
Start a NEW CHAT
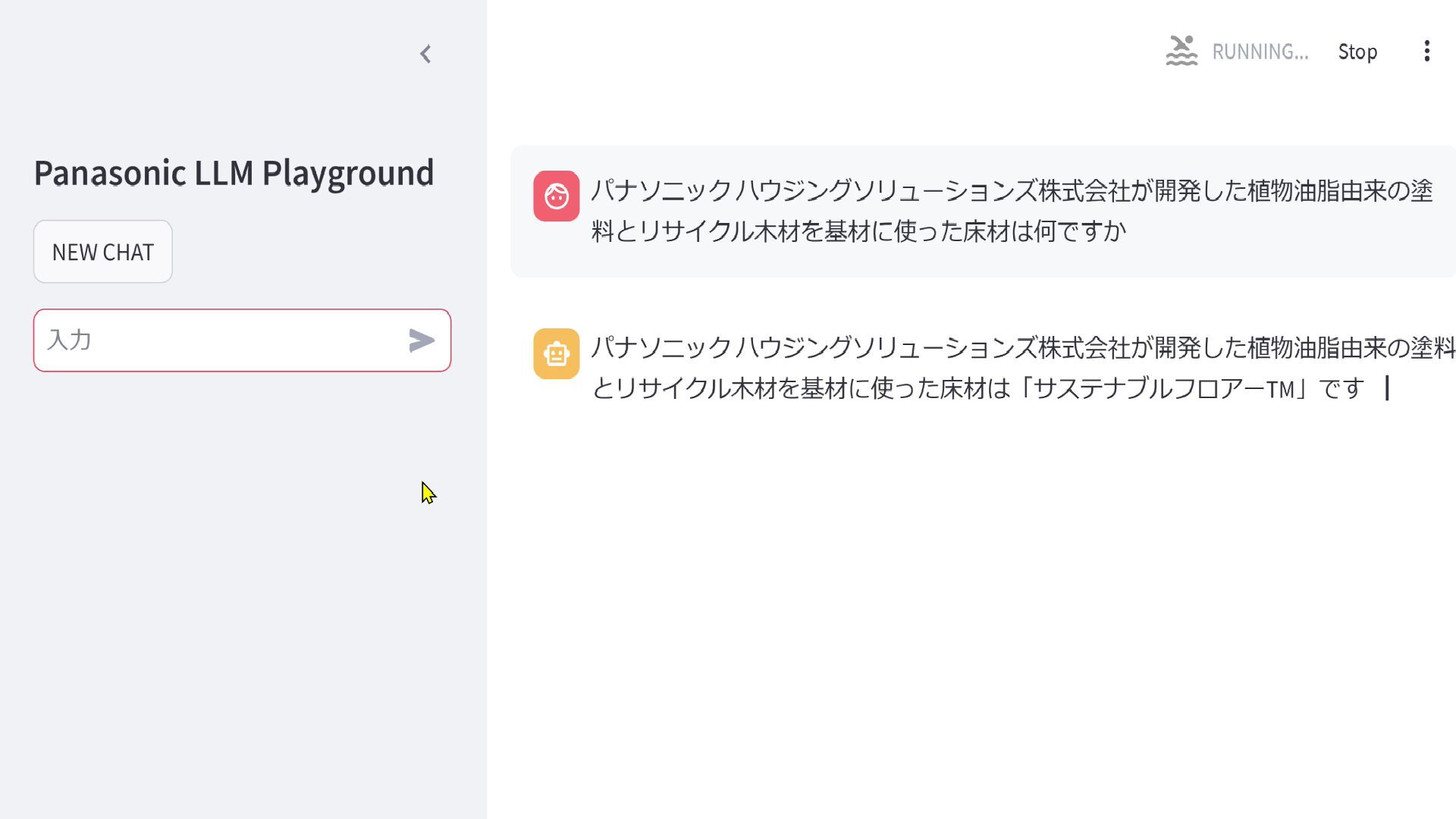tap(103, 252)
